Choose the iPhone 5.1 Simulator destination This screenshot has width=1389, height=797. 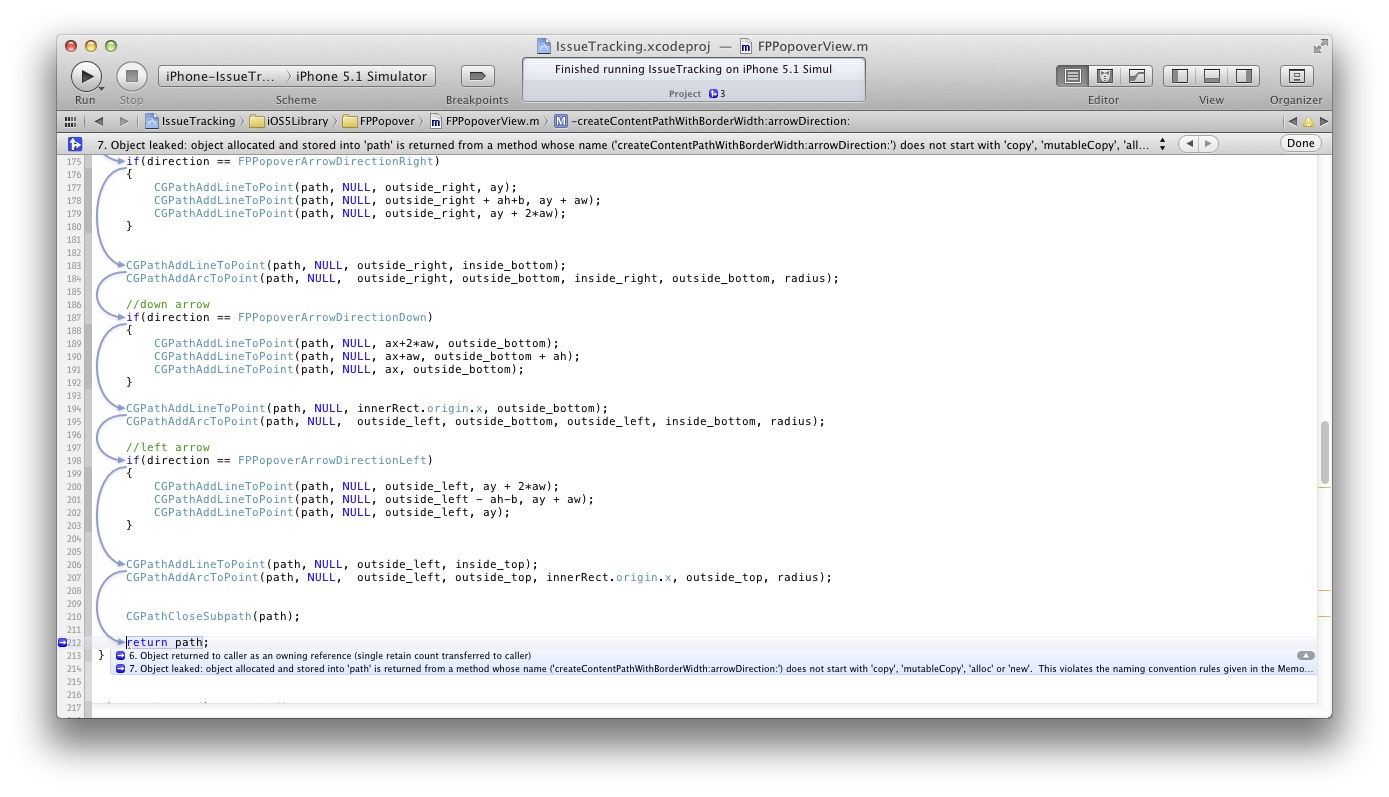pos(362,76)
